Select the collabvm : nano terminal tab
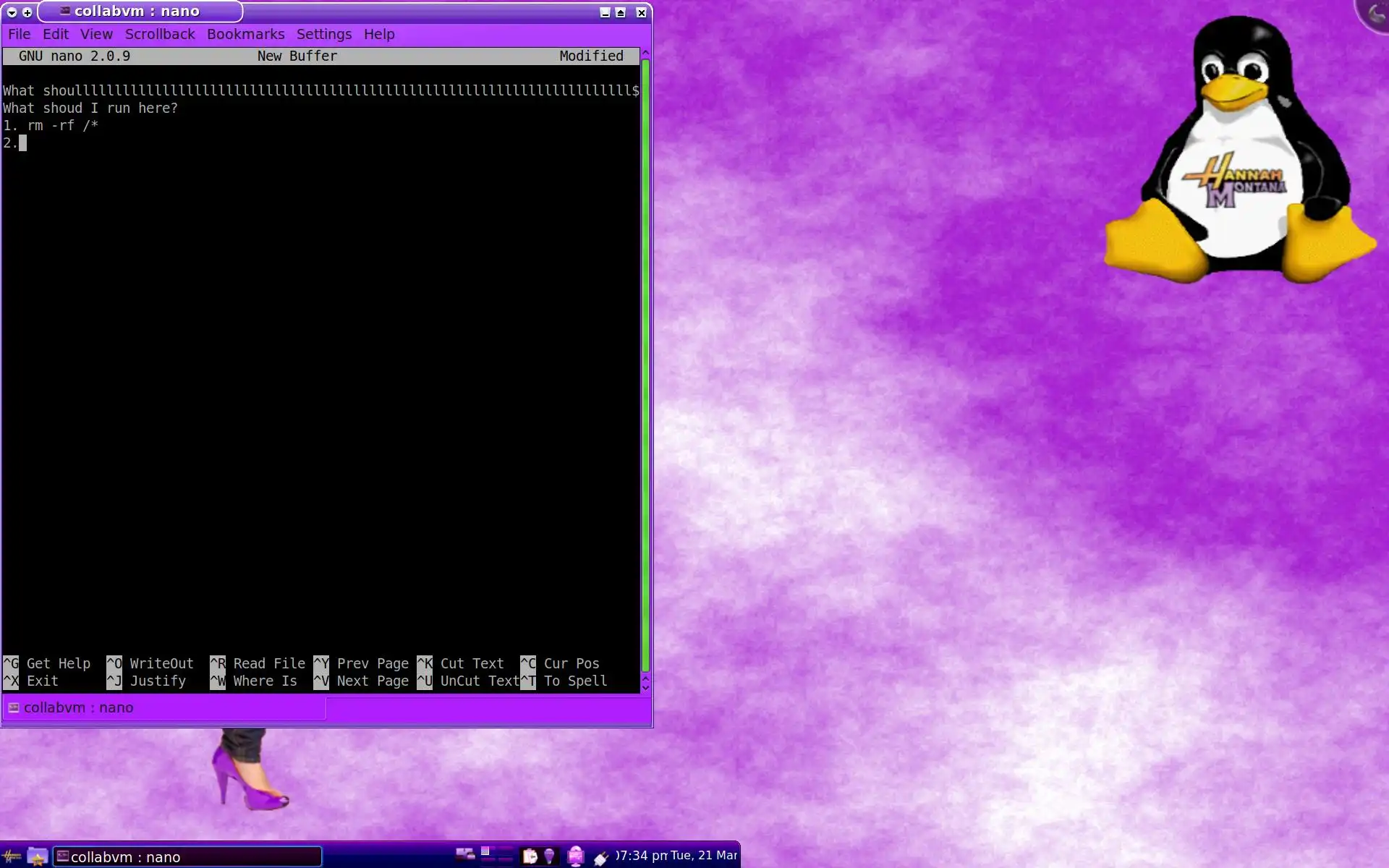This screenshot has width=1389, height=868. 78,707
